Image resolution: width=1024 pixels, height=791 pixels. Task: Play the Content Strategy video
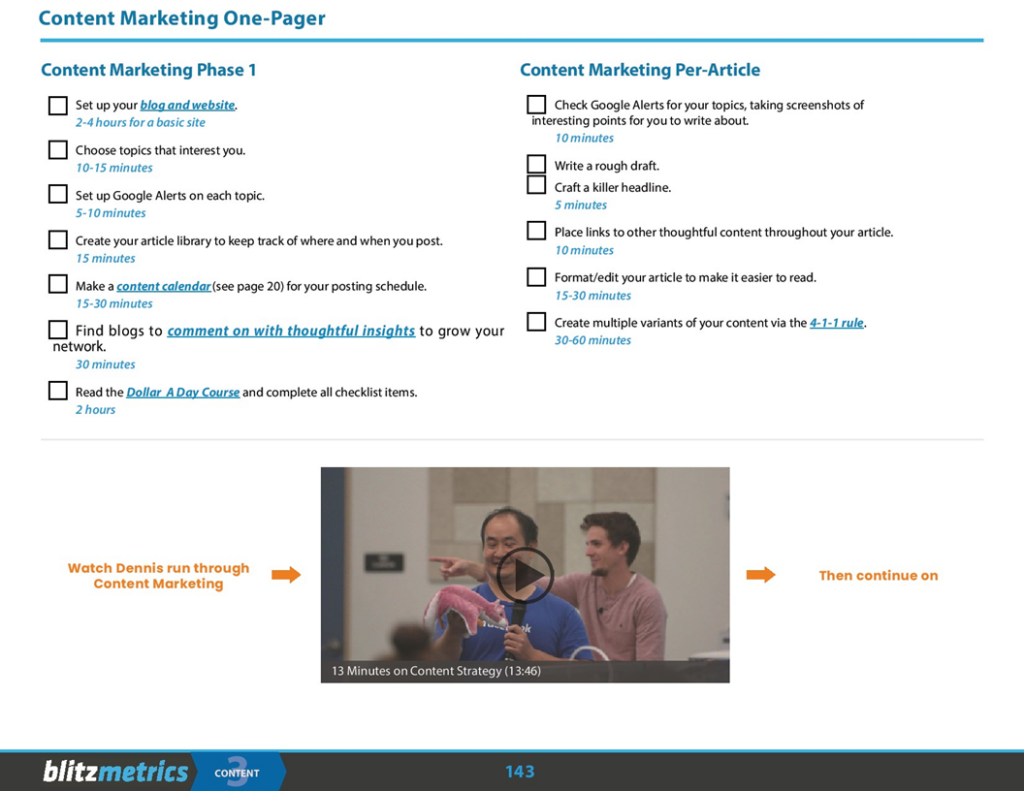point(525,575)
